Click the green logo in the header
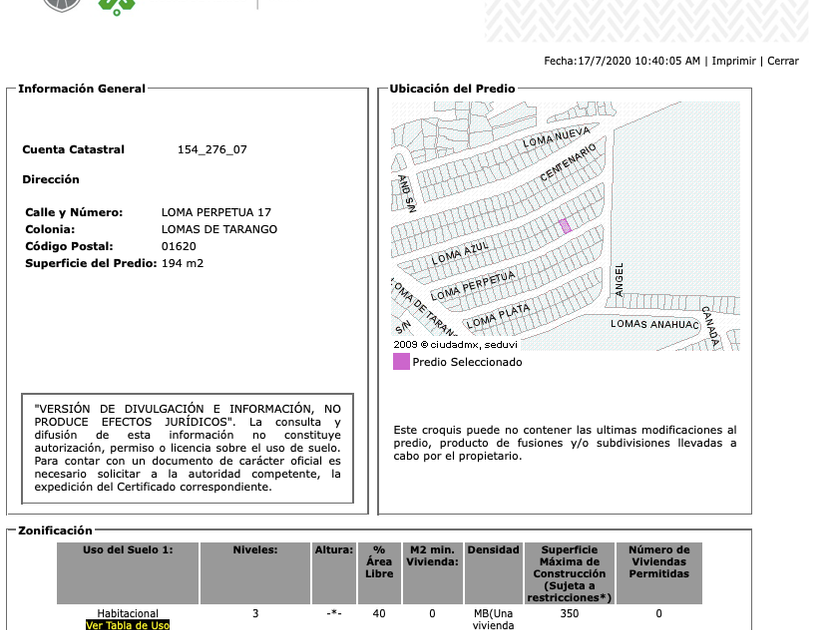This screenshot has height=630, width=840. click(x=116, y=6)
